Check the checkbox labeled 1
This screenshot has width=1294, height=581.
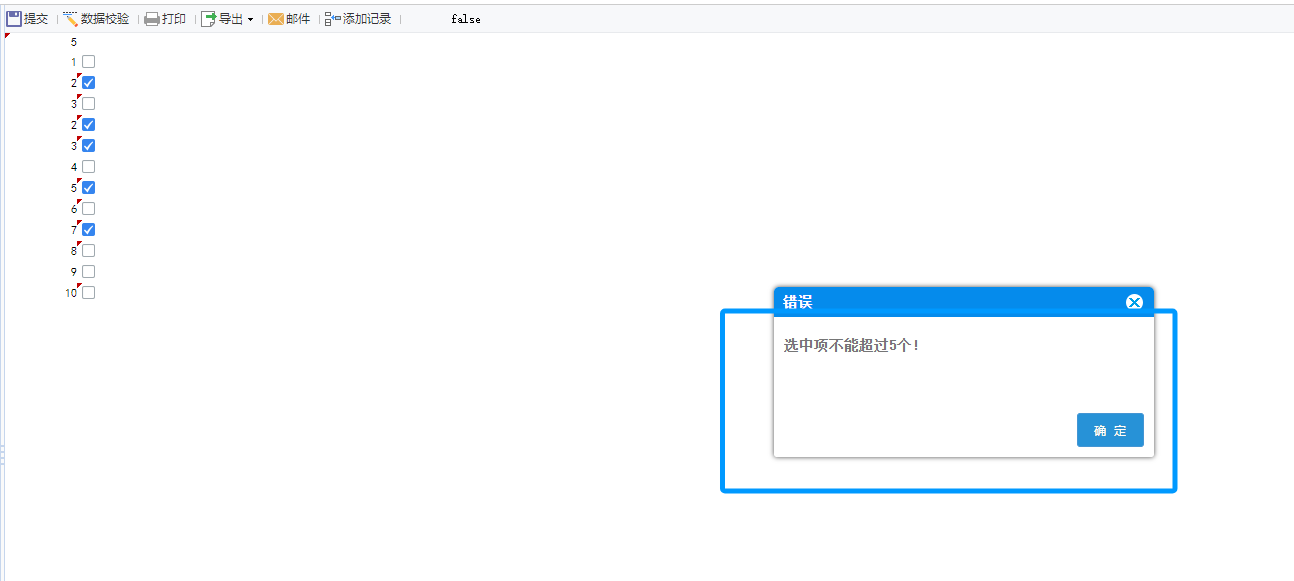click(x=88, y=62)
